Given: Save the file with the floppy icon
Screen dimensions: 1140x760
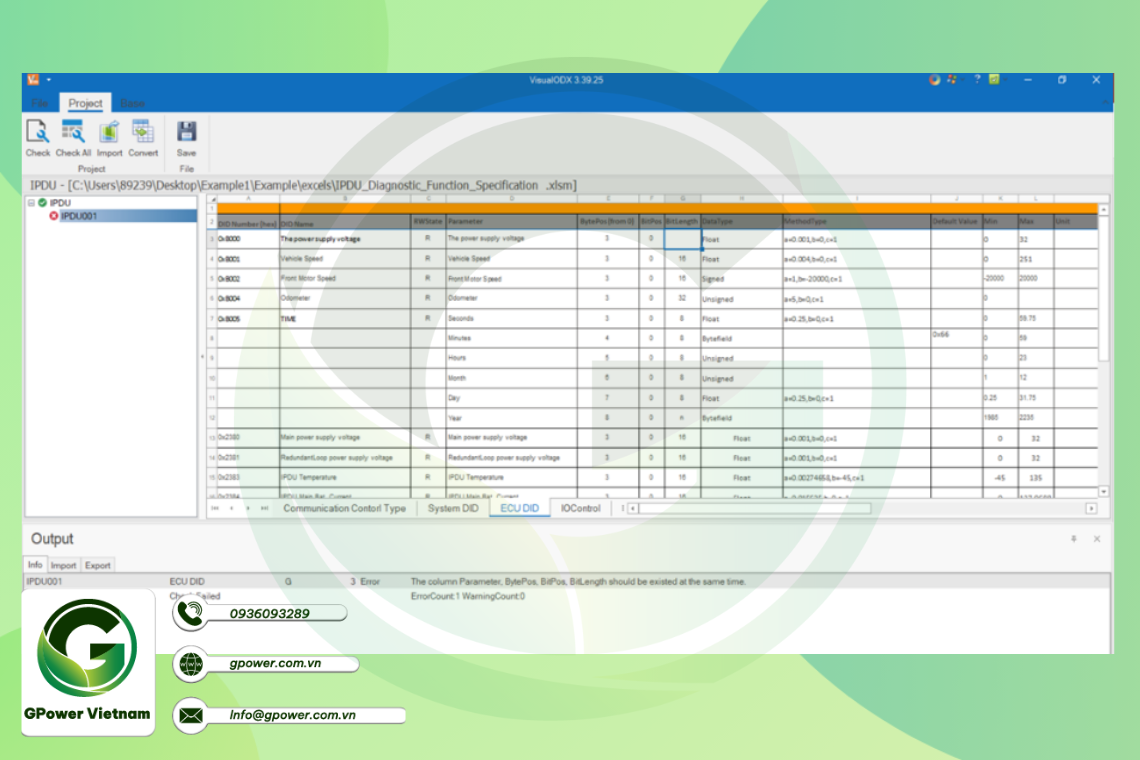Looking at the screenshot, I should tap(186, 132).
